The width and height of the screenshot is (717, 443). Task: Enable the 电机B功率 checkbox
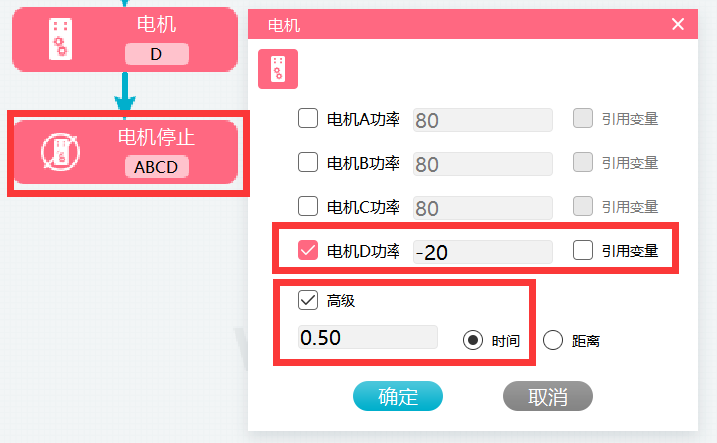308,162
